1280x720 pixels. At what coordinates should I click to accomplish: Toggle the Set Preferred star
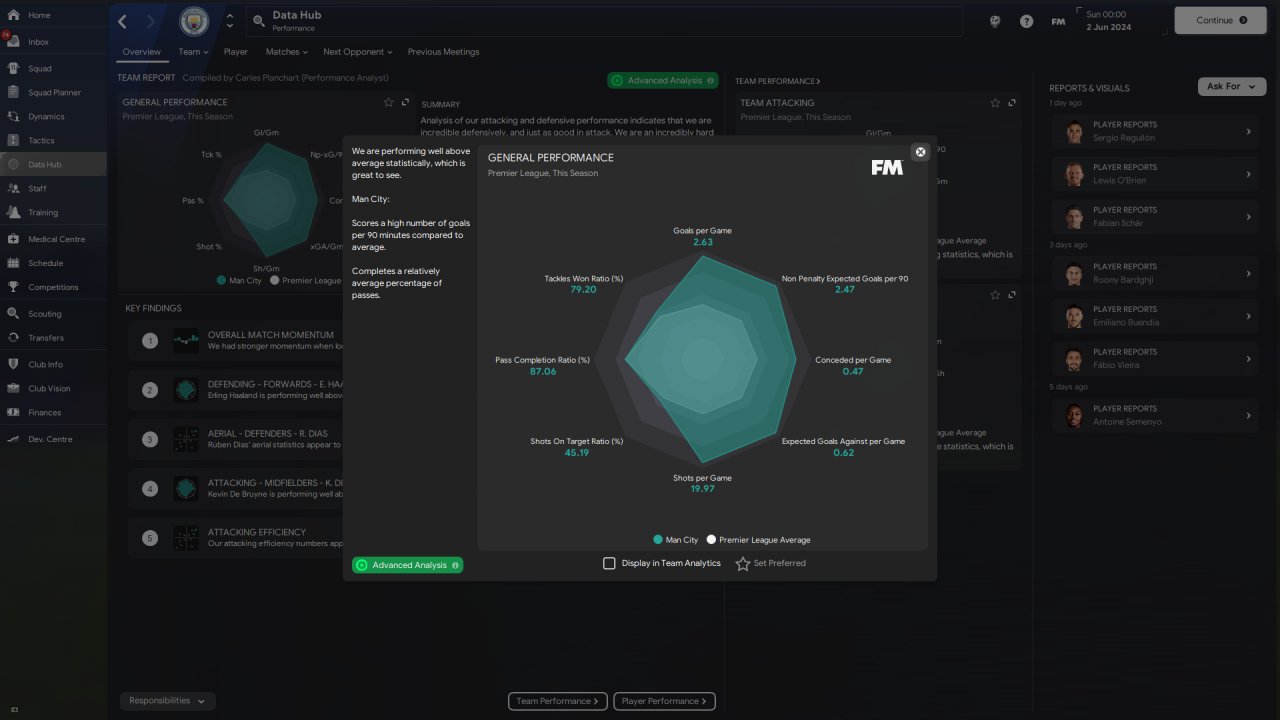click(x=743, y=564)
